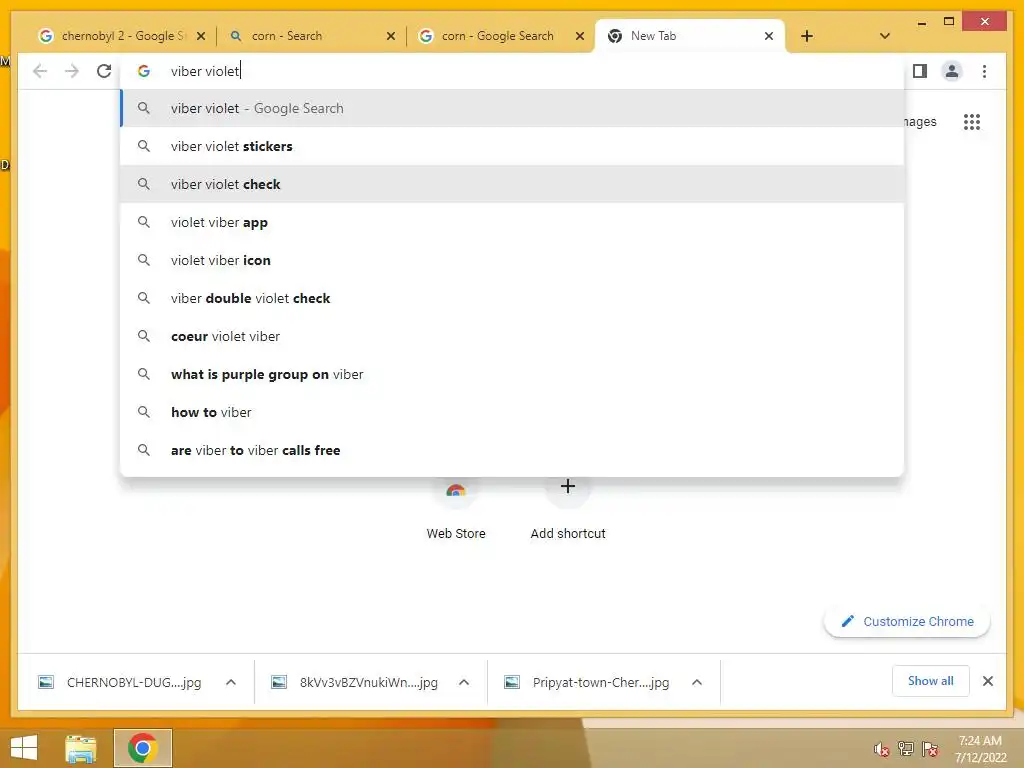
Task: Close the corn - Google Search tab
Action: (579, 36)
